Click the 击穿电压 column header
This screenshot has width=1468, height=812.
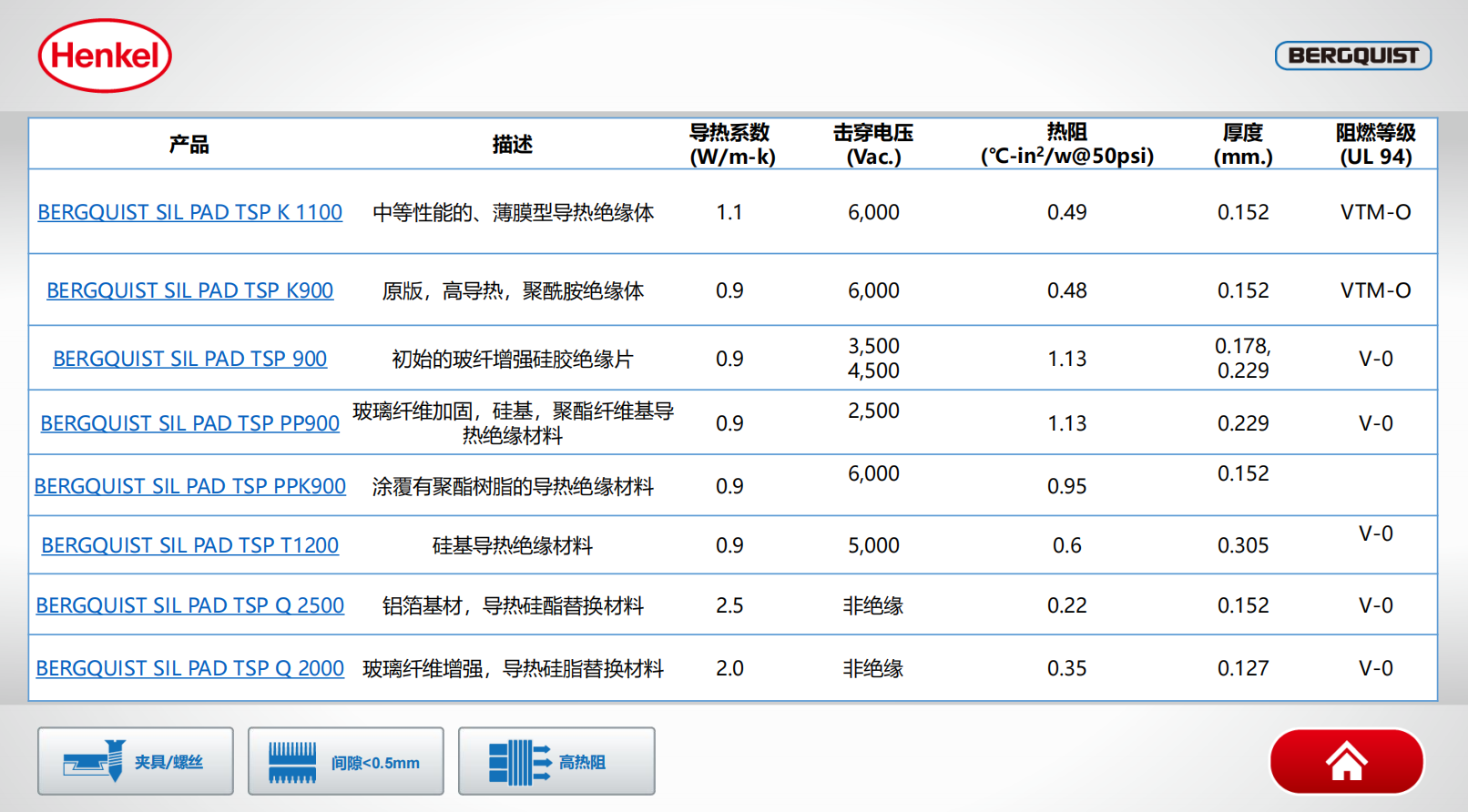[873, 144]
